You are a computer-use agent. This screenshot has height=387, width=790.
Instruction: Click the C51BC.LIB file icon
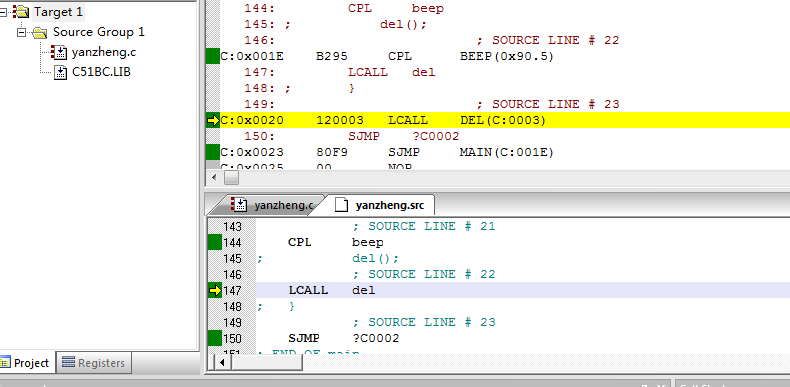pos(60,72)
